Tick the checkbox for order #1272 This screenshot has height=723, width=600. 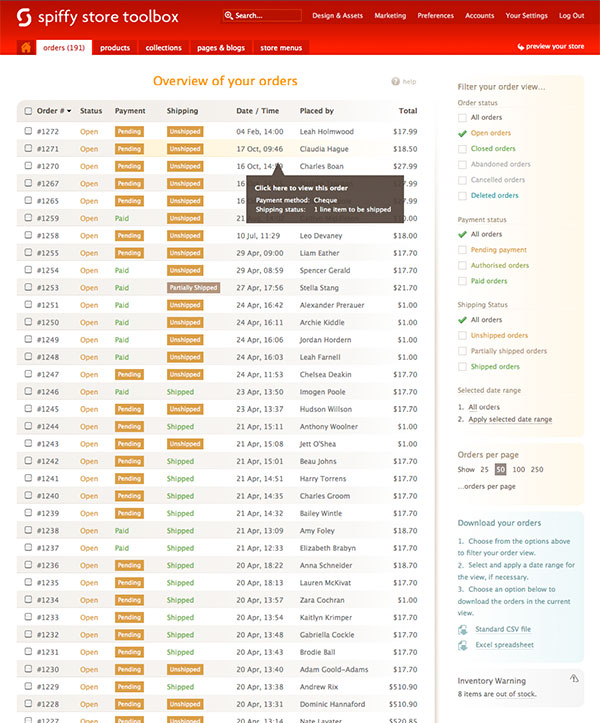pyautogui.click(x=28, y=131)
